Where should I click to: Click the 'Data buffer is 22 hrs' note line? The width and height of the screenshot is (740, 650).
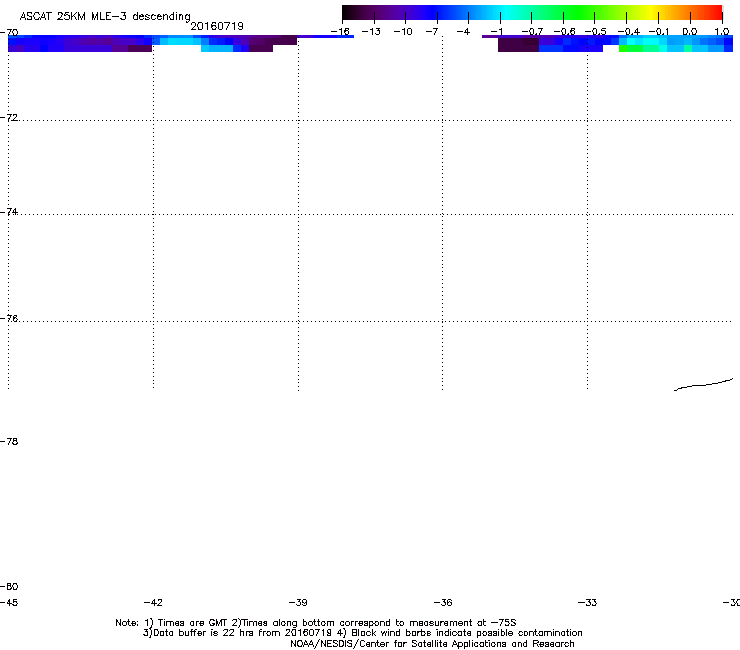pyautogui.click(x=362, y=633)
